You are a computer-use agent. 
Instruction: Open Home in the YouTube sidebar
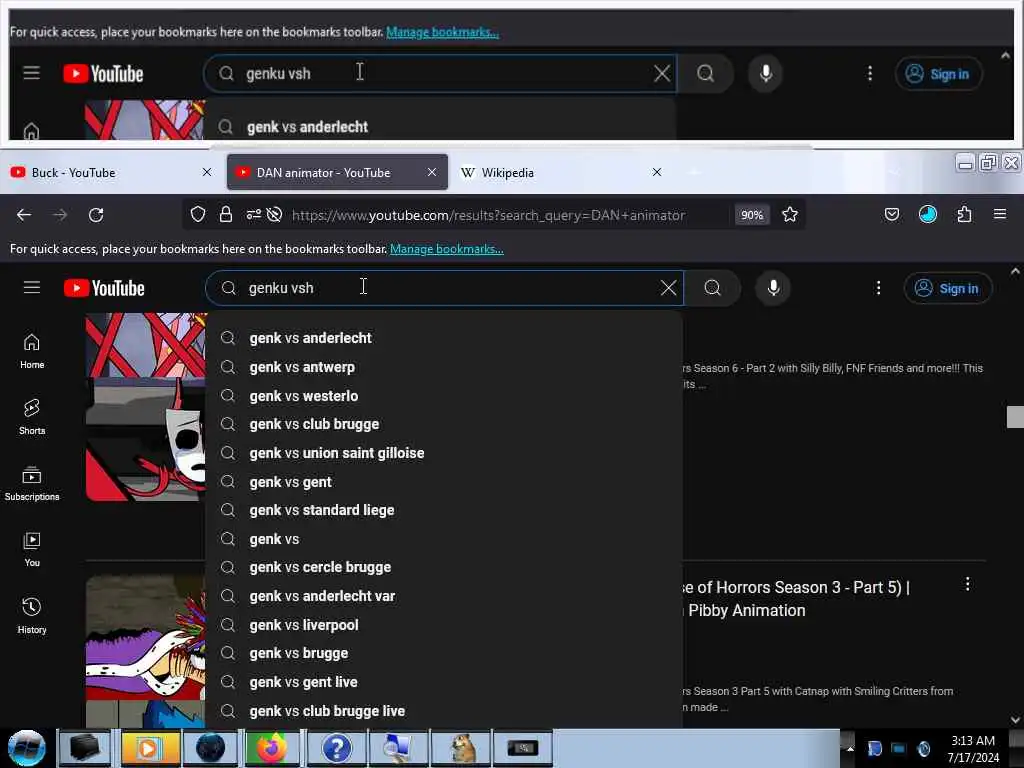point(31,351)
